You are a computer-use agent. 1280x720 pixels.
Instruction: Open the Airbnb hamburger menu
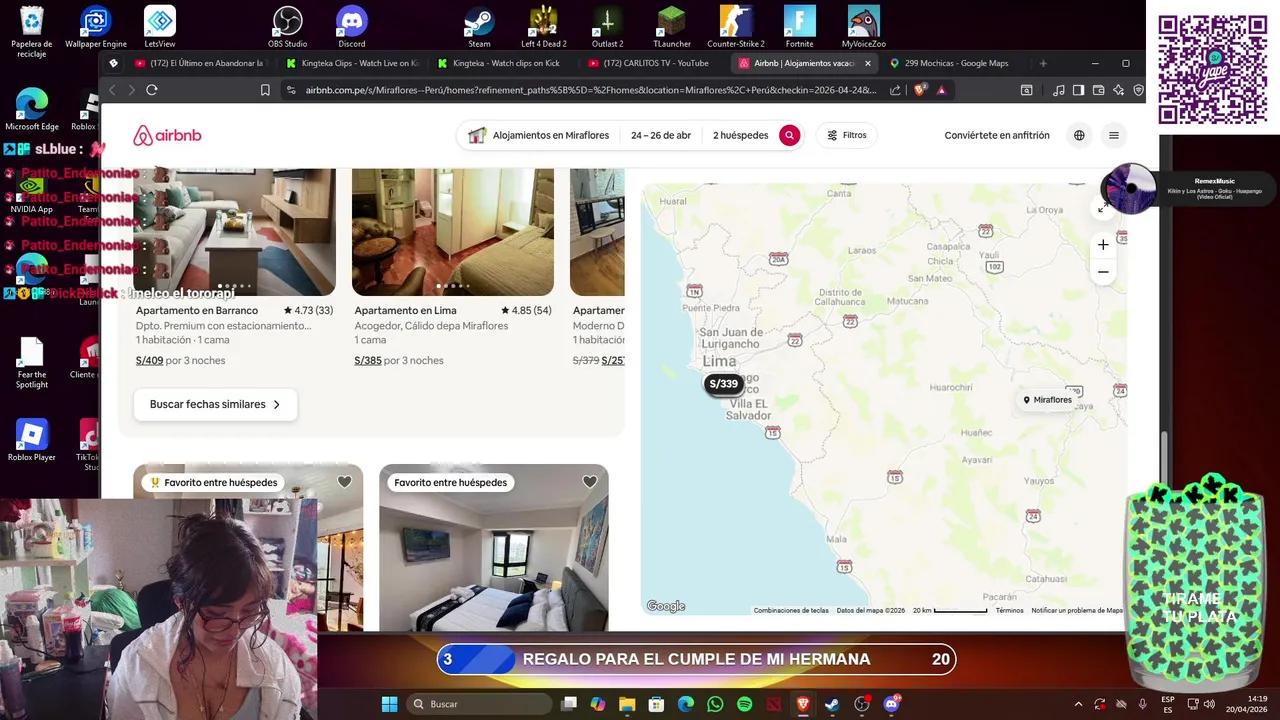coord(1114,135)
